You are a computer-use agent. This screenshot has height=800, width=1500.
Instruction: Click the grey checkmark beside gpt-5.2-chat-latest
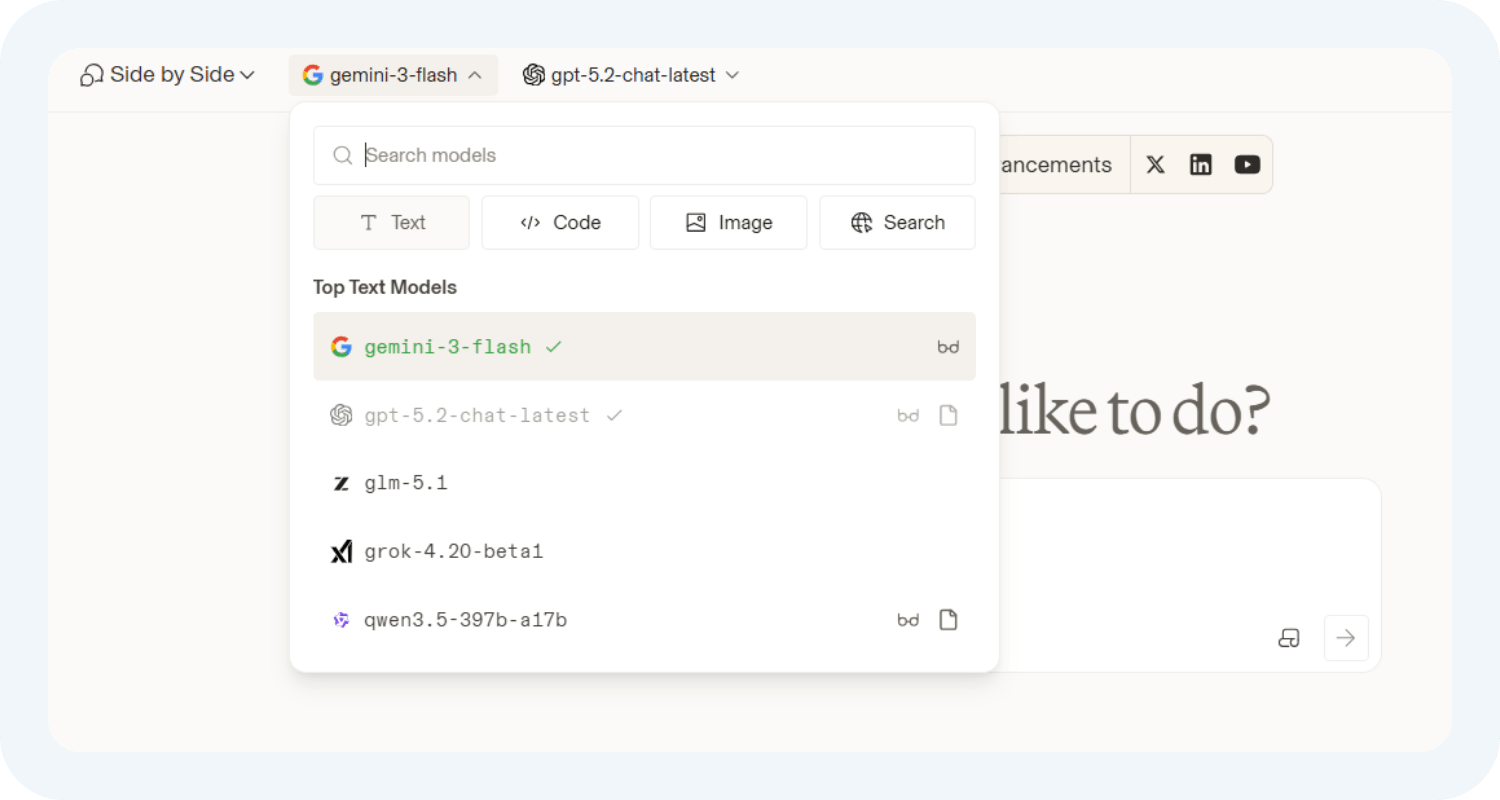click(614, 415)
